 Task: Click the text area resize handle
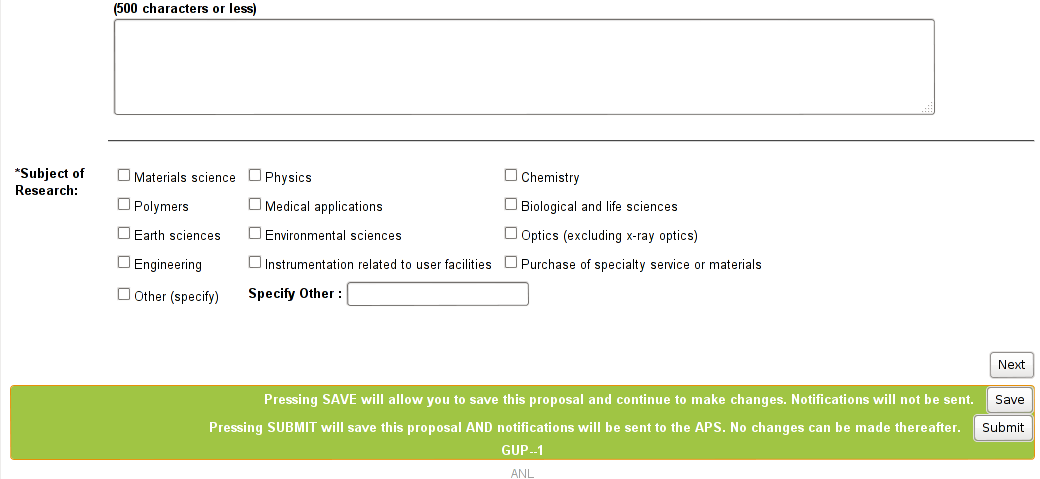click(x=928, y=108)
